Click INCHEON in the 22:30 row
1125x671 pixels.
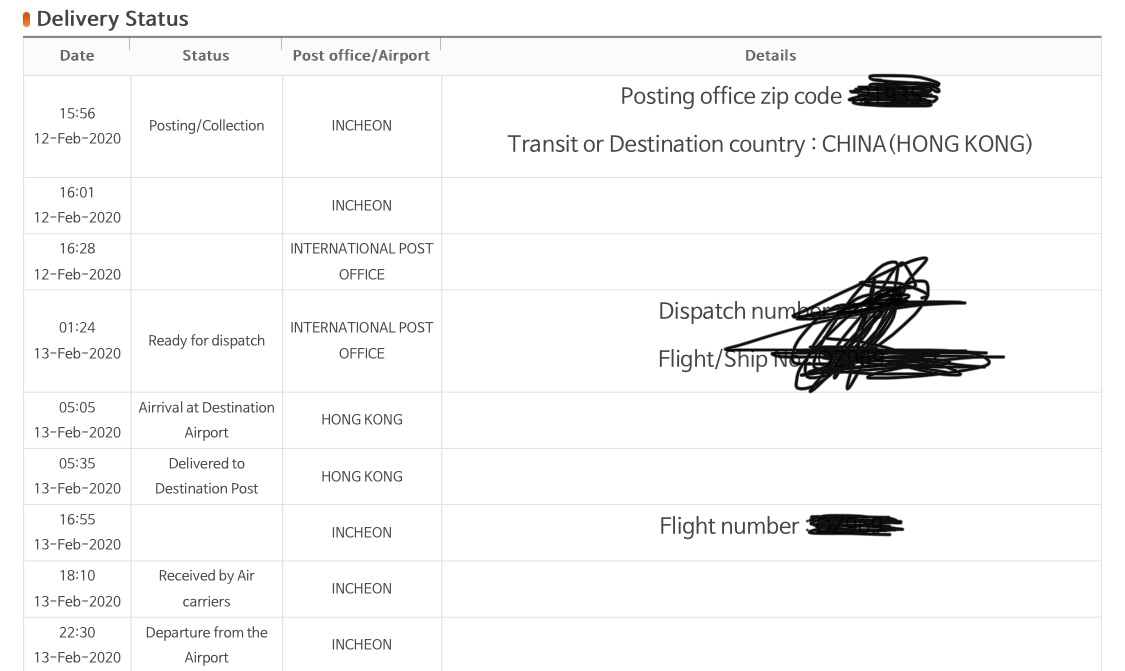tap(362, 644)
